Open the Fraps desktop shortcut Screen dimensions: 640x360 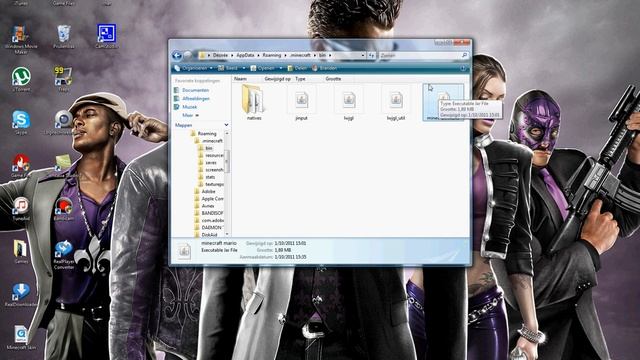(63, 79)
